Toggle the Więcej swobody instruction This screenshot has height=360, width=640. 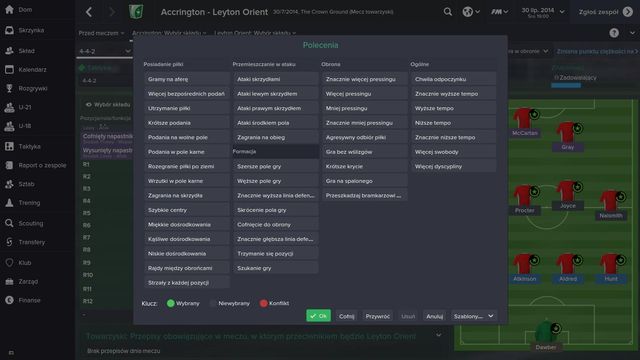tap(454, 152)
